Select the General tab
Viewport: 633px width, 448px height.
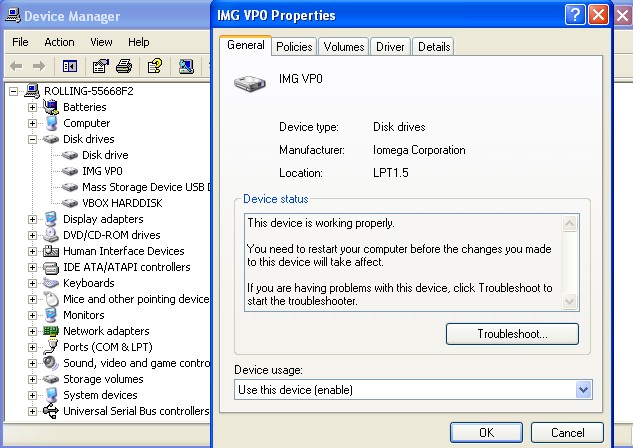point(245,45)
